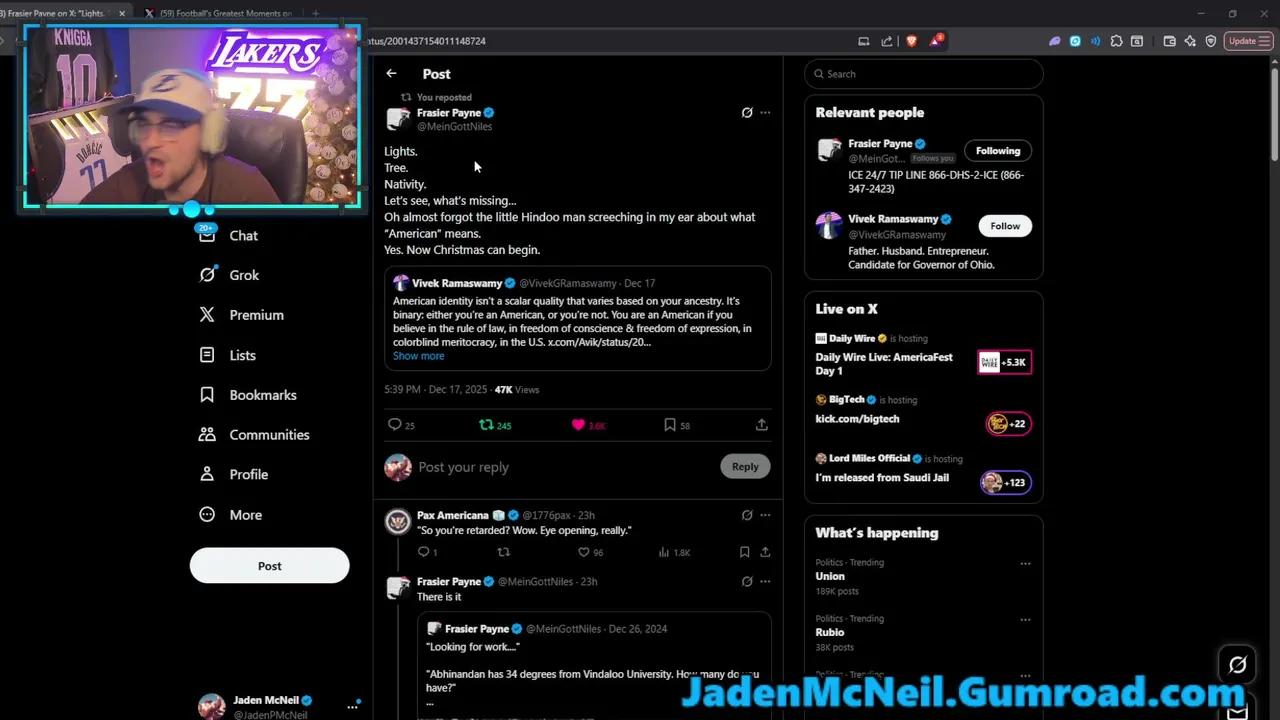Open options for Union trend
This screenshot has width=1280, height=720.
[1025, 563]
